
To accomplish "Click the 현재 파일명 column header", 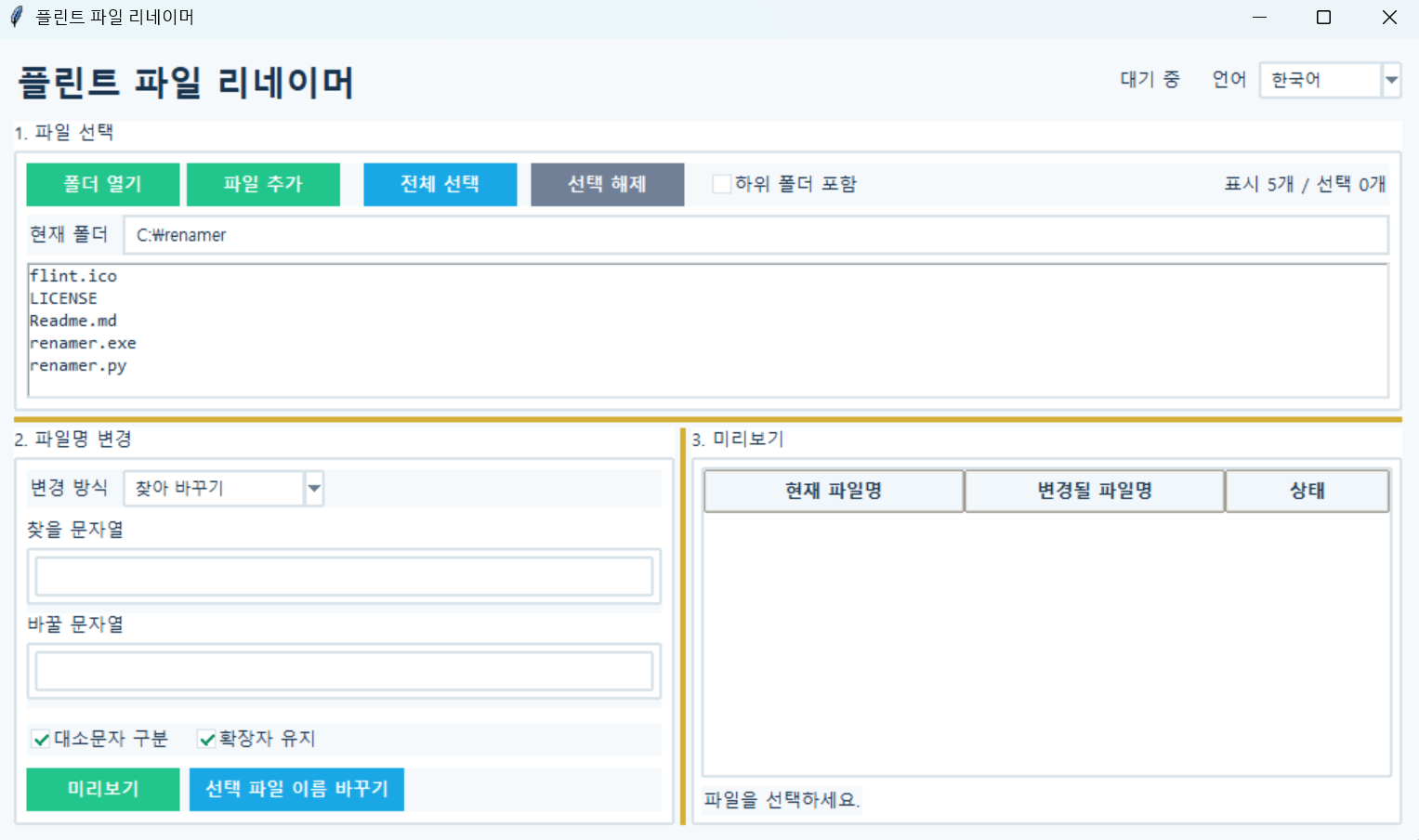I will [x=834, y=491].
